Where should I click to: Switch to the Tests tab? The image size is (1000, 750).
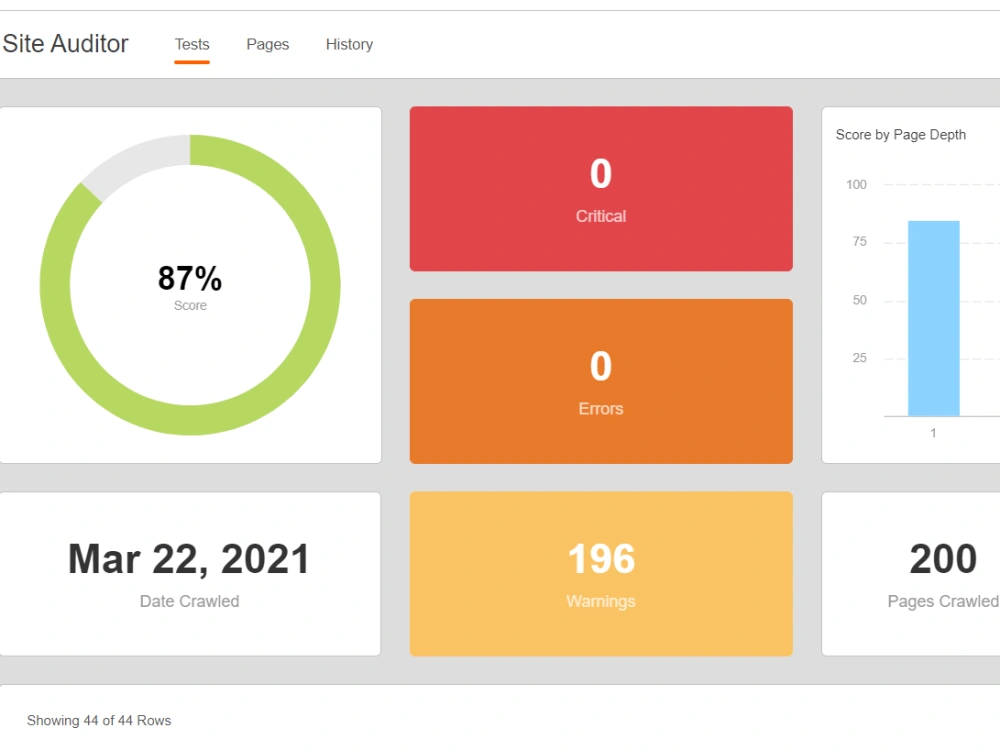click(192, 45)
